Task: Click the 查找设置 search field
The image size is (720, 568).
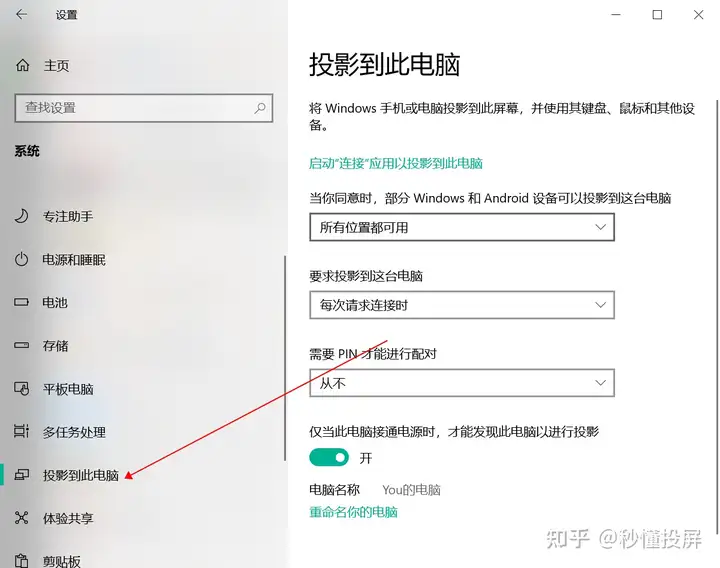Action: point(144,108)
